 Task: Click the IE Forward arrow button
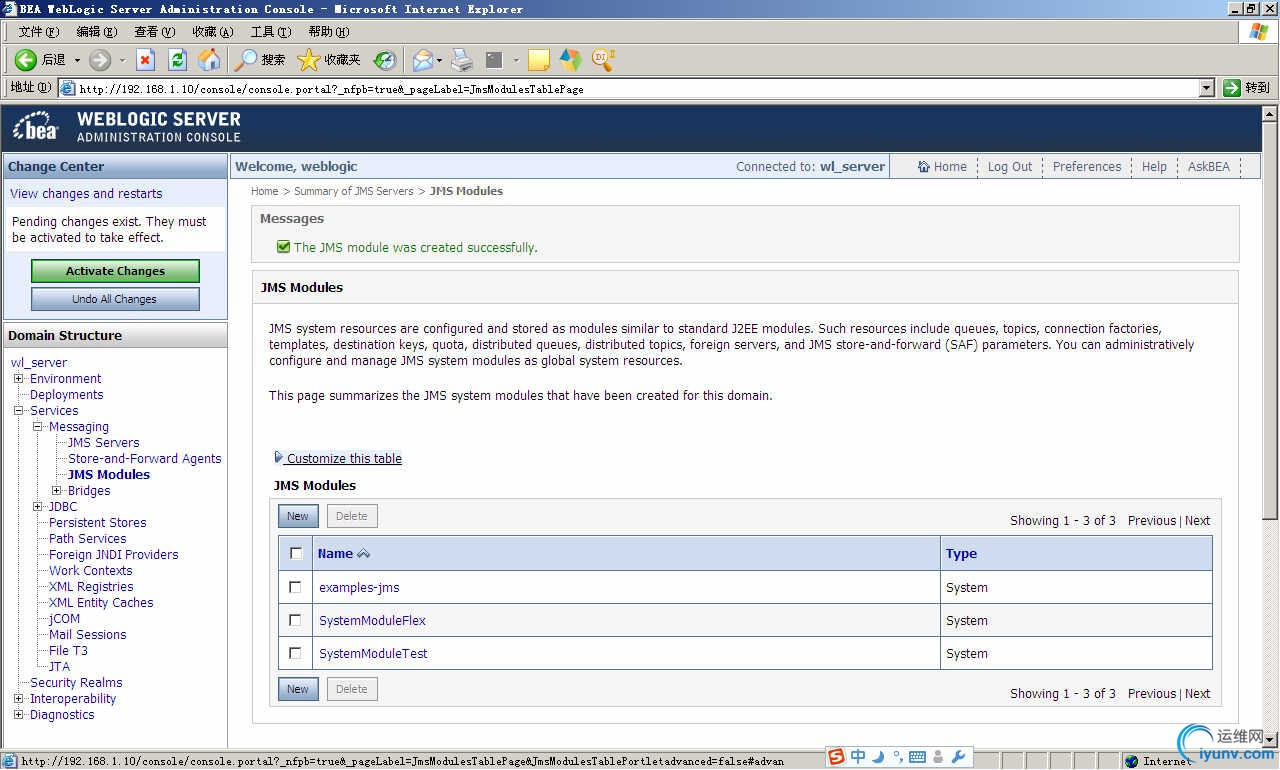(100, 60)
